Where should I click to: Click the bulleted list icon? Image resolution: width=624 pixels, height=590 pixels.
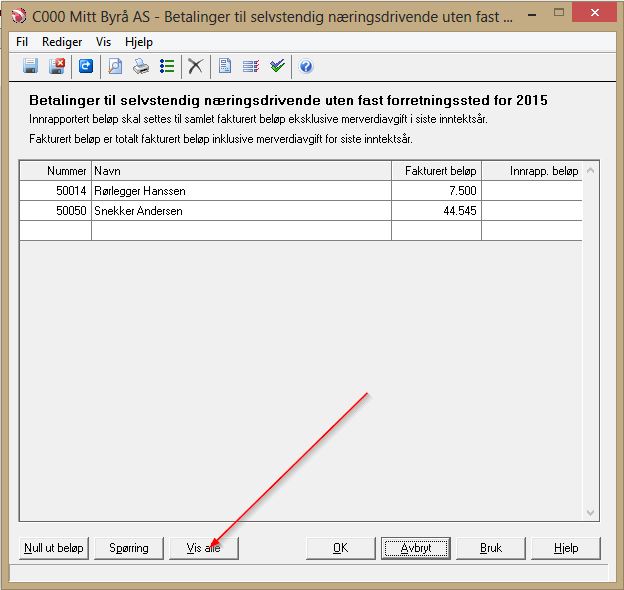tap(167, 66)
